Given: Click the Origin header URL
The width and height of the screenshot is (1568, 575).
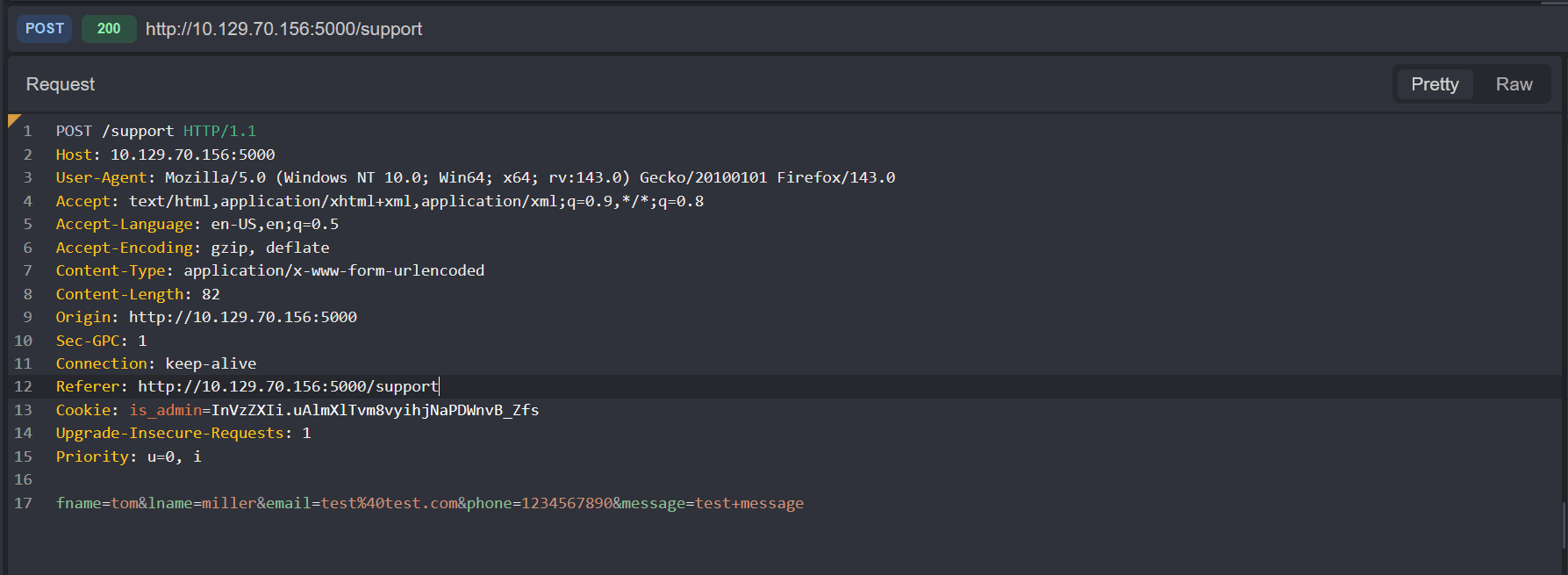Looking at the screenshot, I should [x=243, y=317].
